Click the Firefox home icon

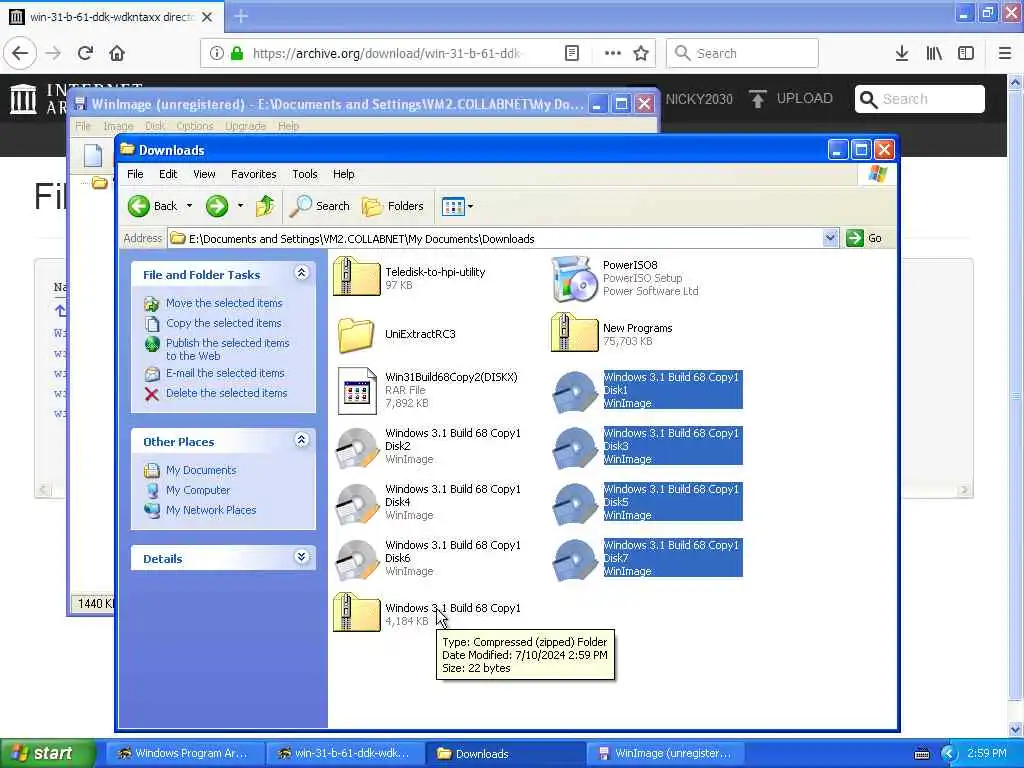(117, 53)
